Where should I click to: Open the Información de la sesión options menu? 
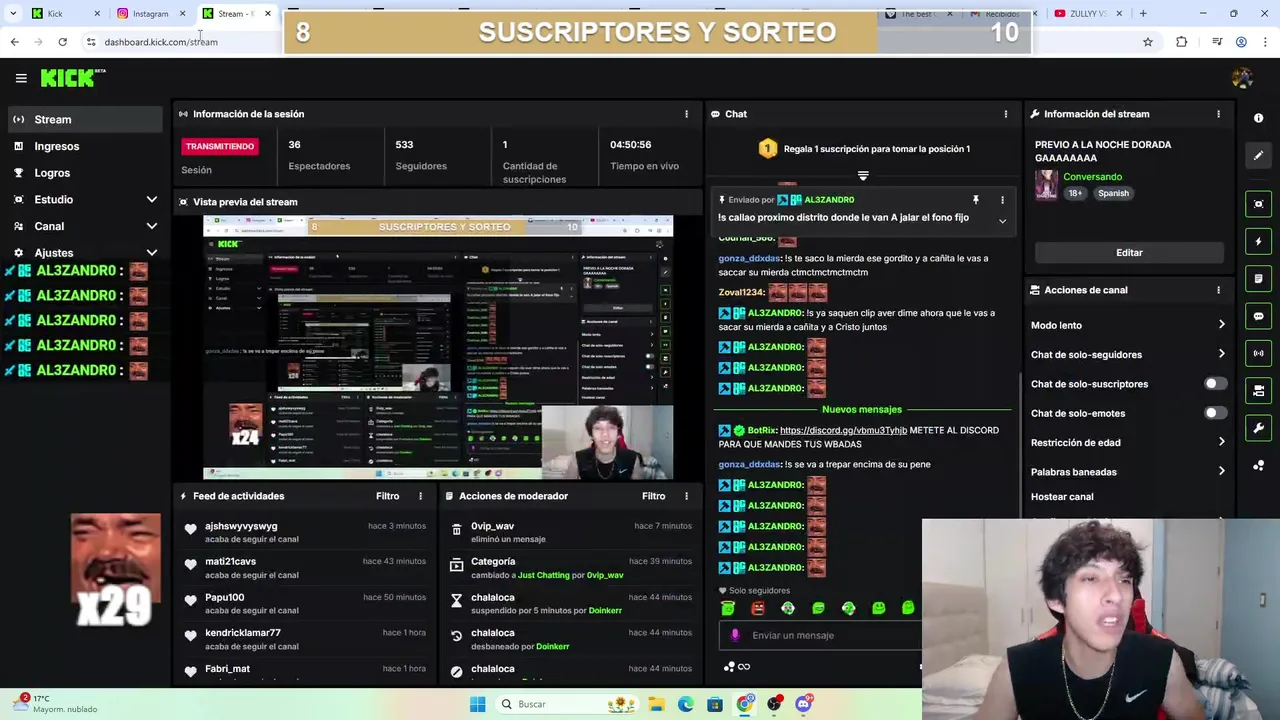coord(686,114)
